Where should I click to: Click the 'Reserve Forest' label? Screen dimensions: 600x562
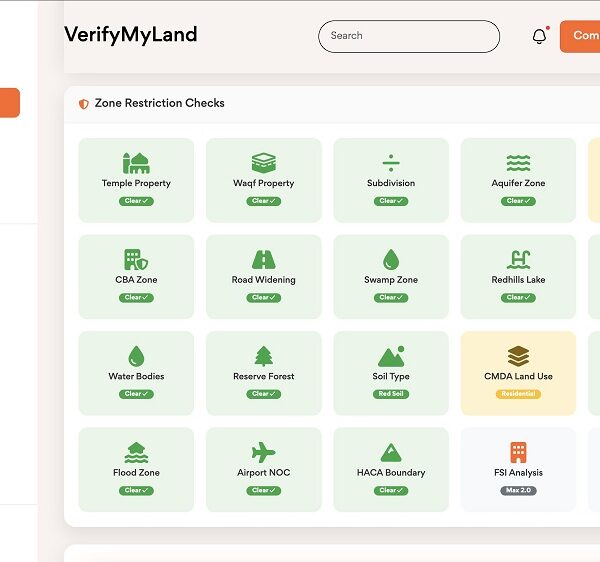pyautogui.click(x=264, y=376)
